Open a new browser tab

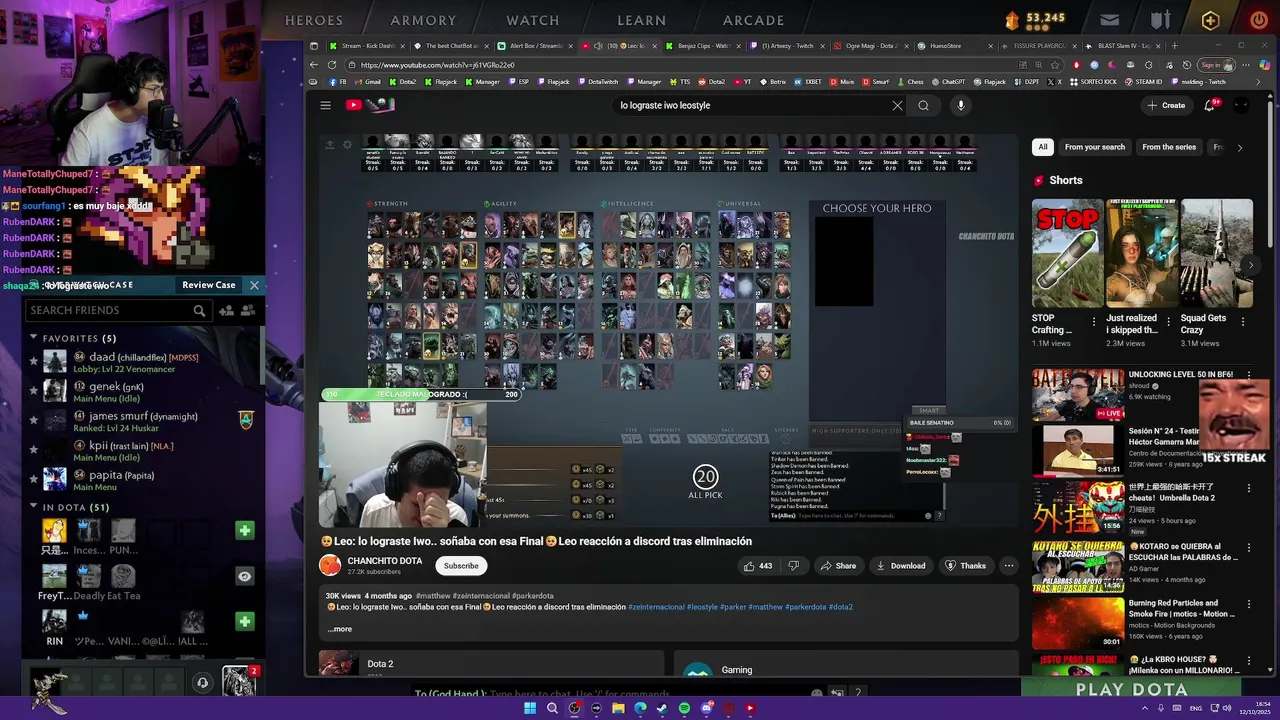tap(1175, 46)
